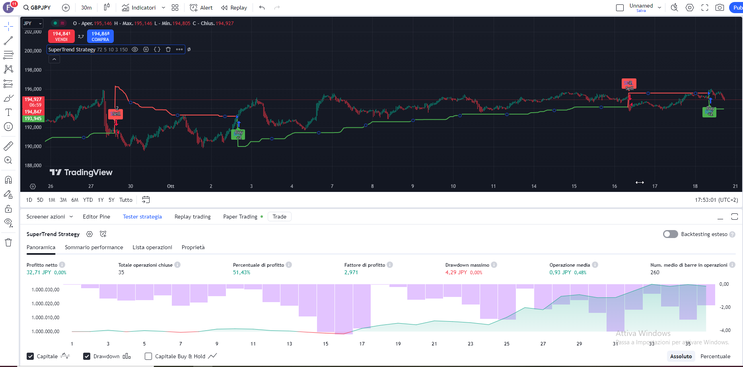The width and height of the screenshot is (743, 367).
Task: Click the blue COMPRA buy button
Action: (x=100, y=36)
